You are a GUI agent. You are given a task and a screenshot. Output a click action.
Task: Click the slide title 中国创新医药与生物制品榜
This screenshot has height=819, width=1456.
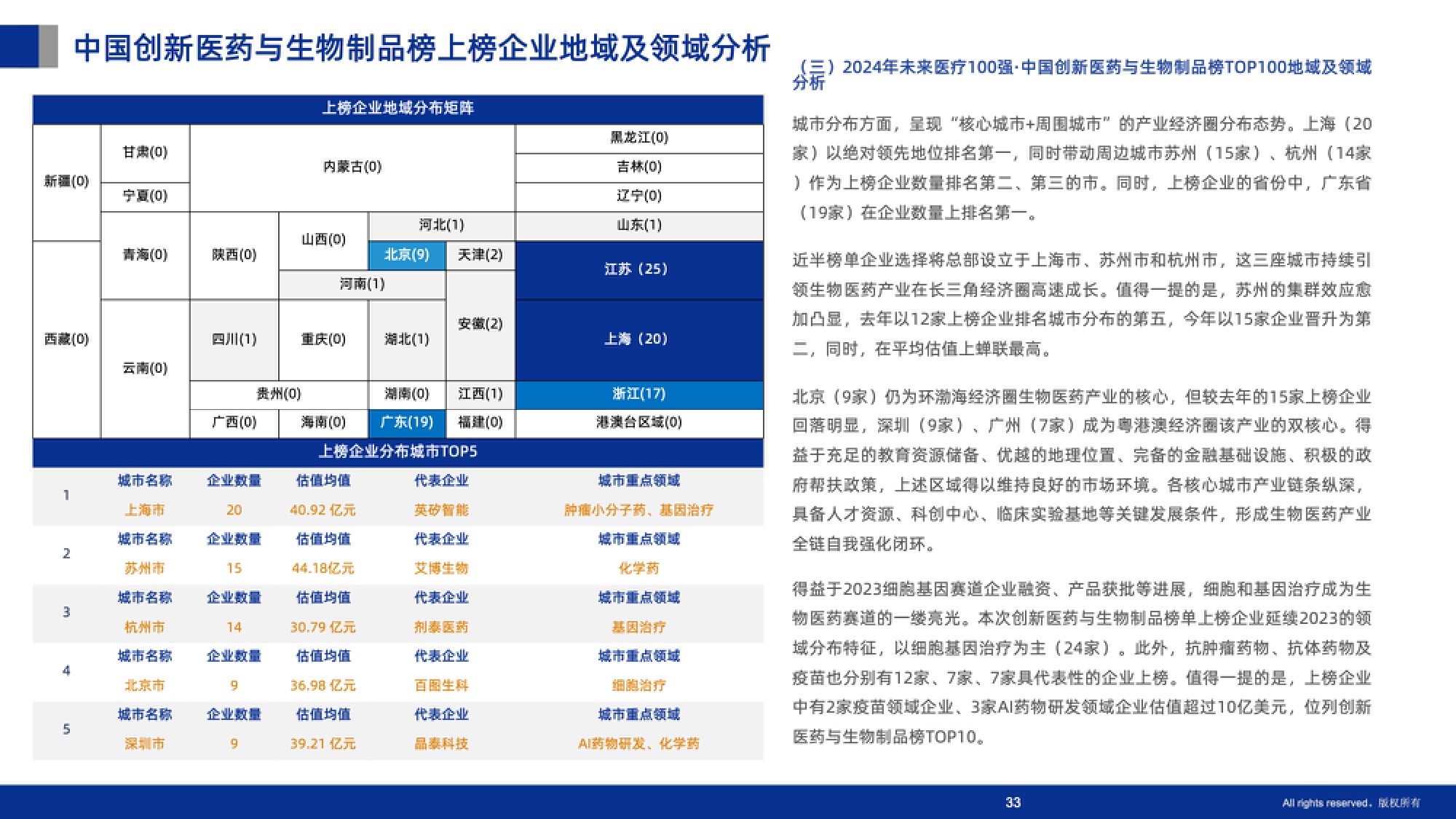(422, 48)
